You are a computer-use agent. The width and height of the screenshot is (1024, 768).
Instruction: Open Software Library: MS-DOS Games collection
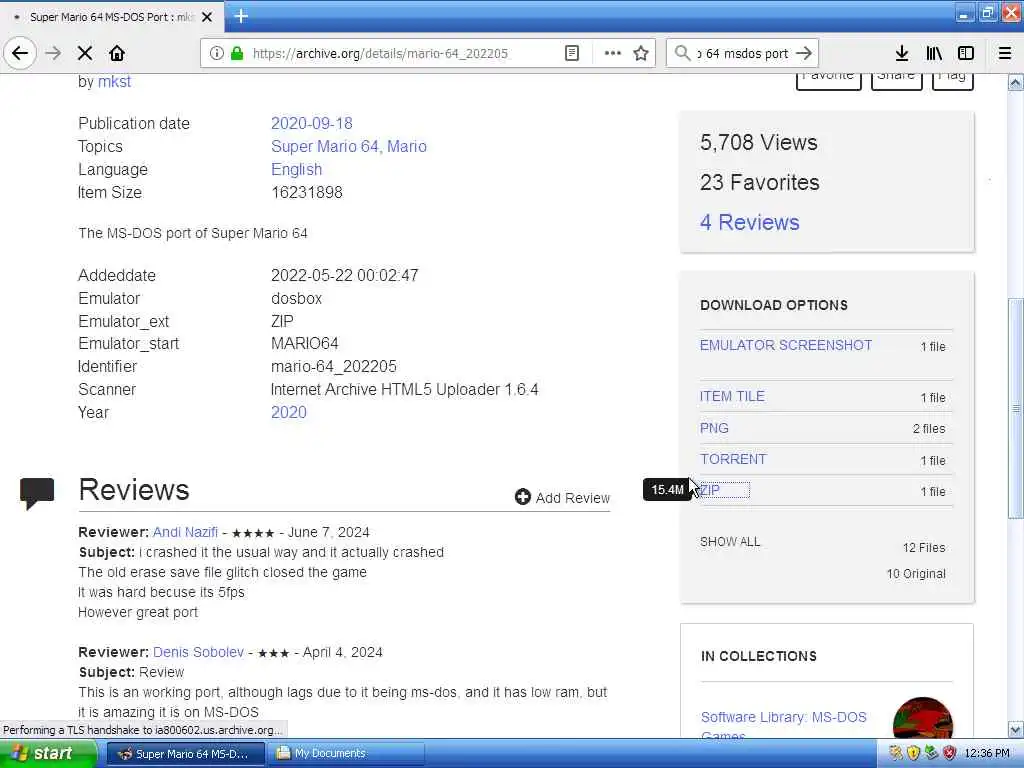coord(783,726)
